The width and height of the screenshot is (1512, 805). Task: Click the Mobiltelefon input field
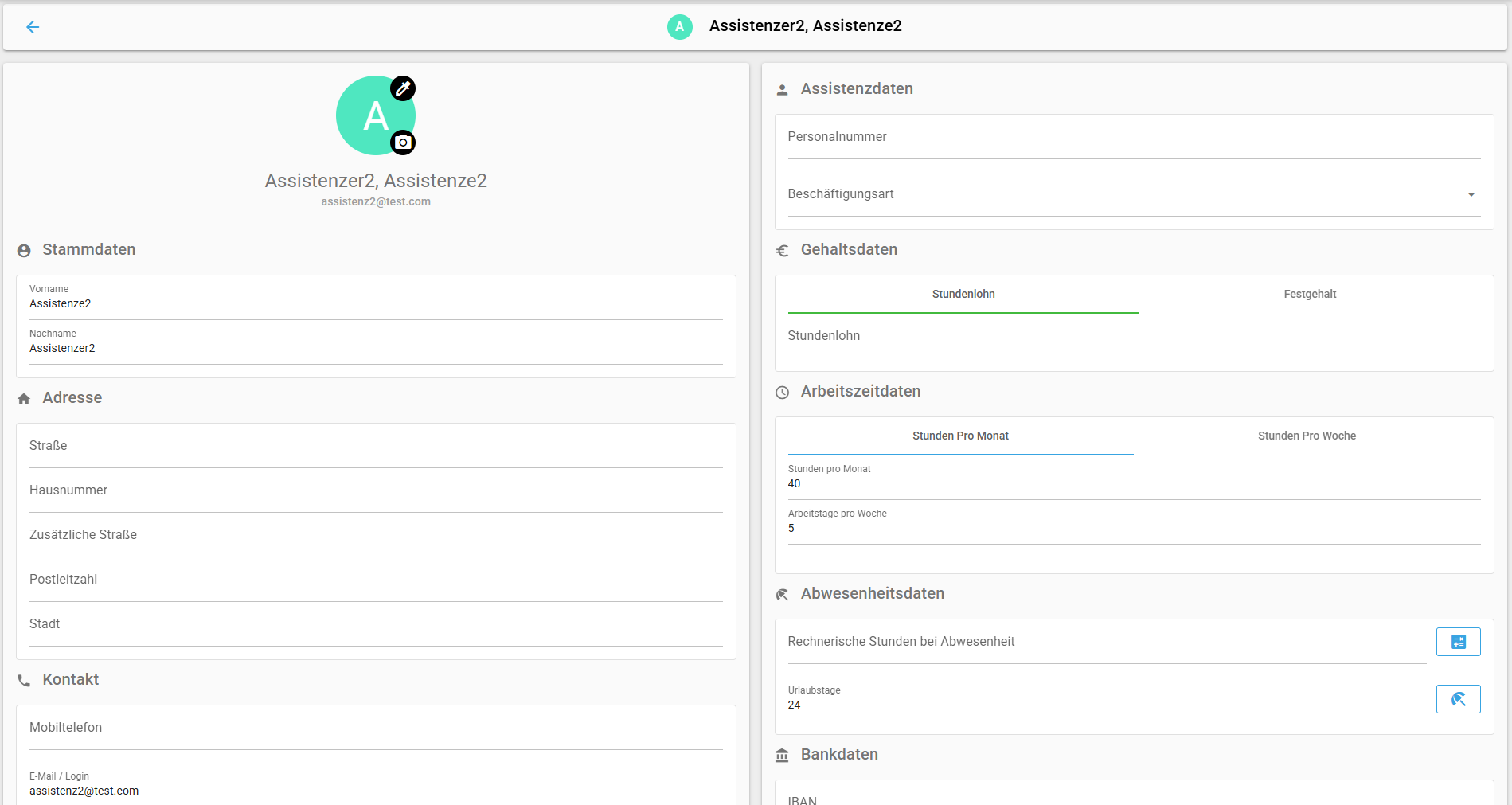(x=376, y=728)
